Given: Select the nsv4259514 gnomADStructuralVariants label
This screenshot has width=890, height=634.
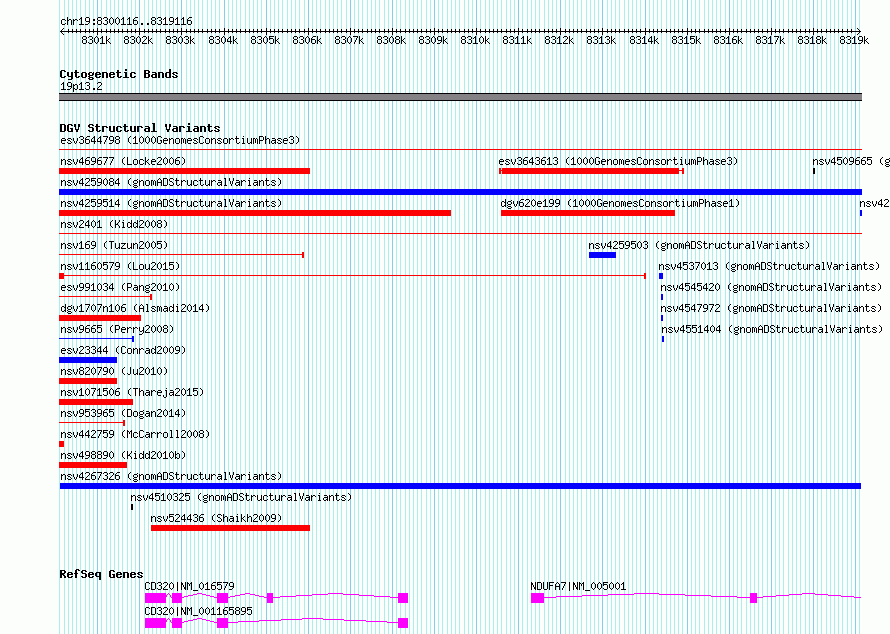Looking at the screenshot, I should click(171, 203).
